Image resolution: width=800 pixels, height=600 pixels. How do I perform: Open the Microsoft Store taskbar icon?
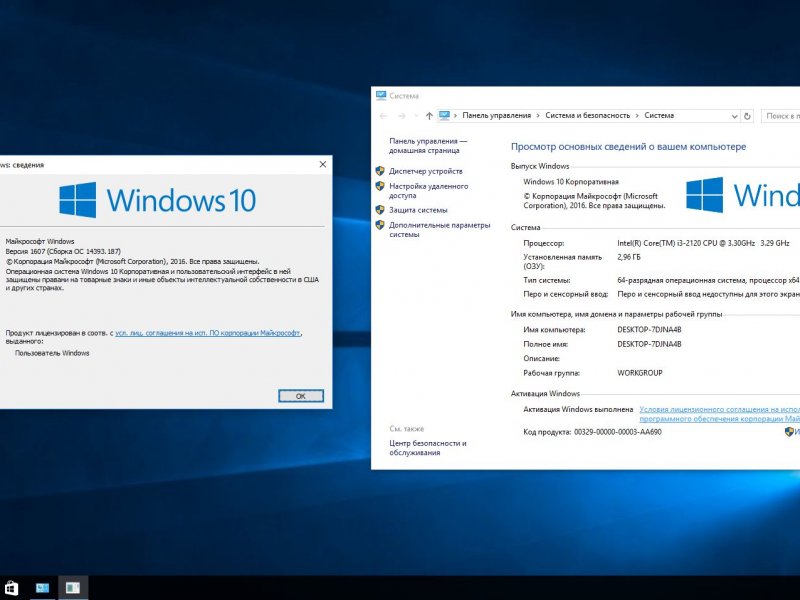(11, 588)
